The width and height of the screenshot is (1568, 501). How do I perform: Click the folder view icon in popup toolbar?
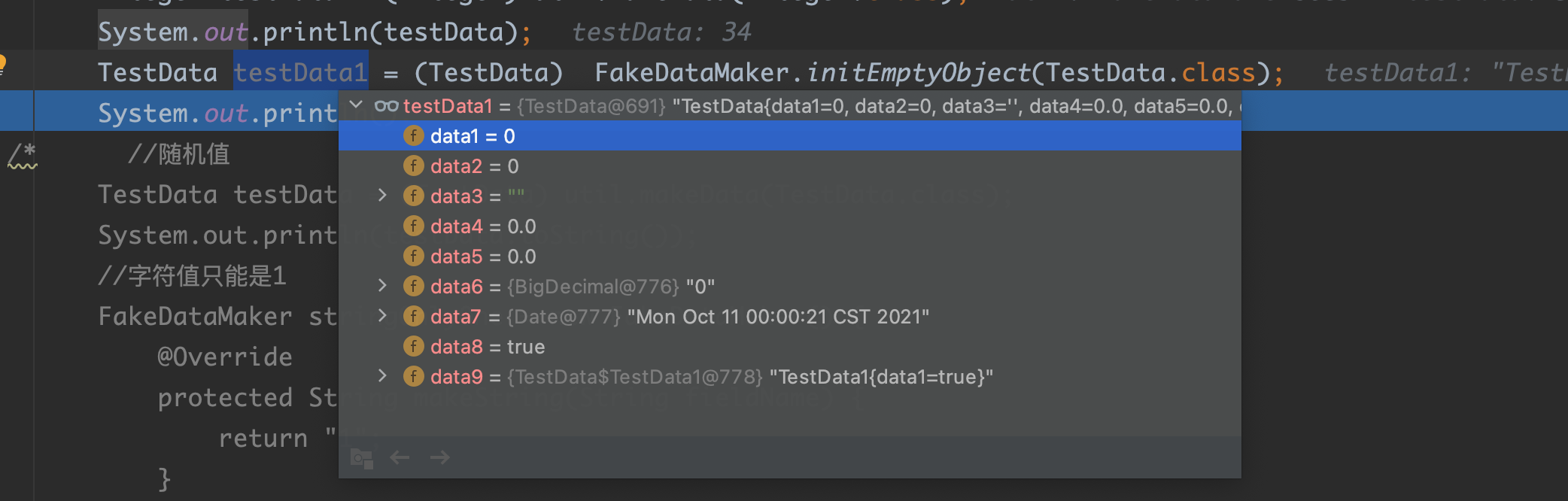pos(362,458)
